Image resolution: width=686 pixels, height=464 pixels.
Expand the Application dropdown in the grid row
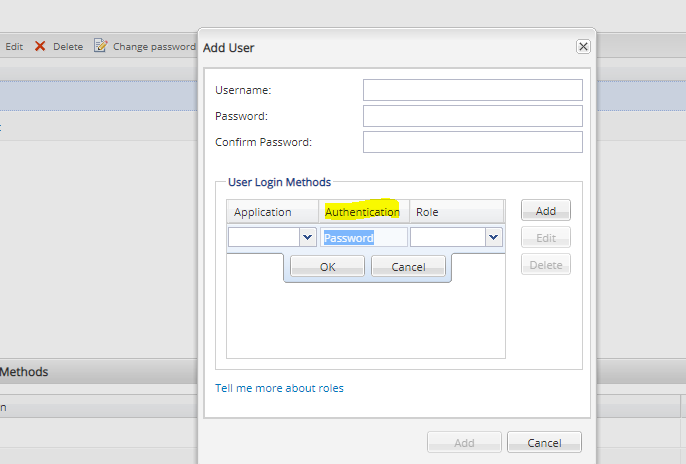[307, 238]
